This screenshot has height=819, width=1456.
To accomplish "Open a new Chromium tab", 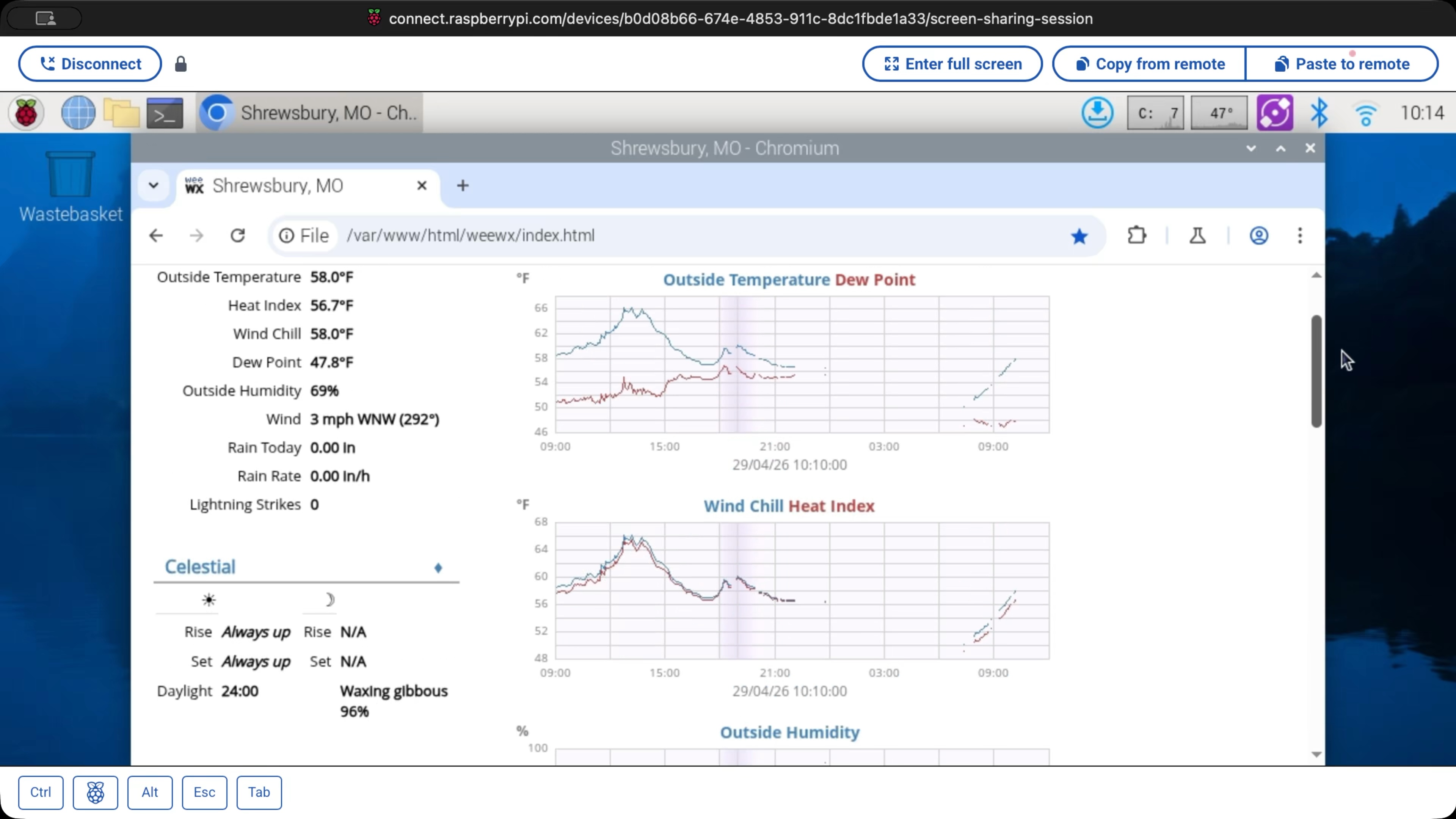I will [x=462, y=185].
